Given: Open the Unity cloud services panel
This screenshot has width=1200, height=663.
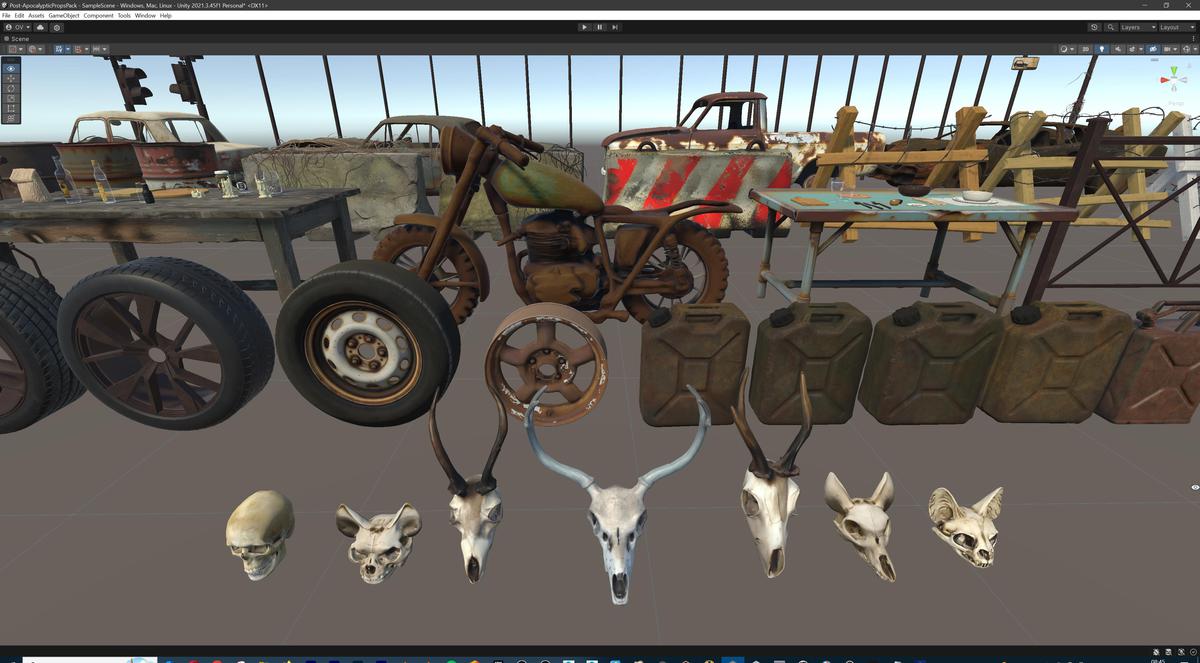Looking at the screenshot, I should 39,27.
